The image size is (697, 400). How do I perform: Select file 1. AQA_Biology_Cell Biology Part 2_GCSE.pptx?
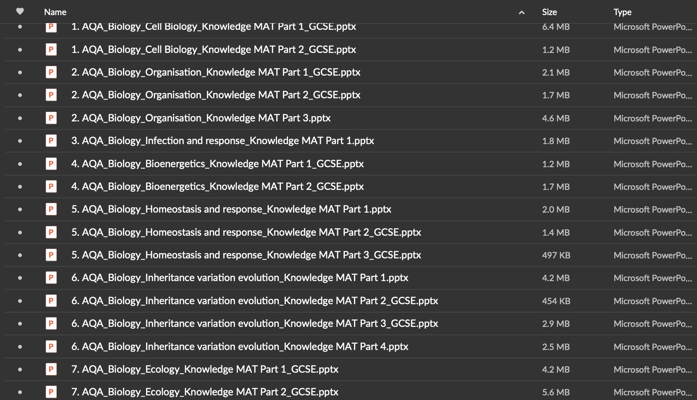pyautogui.click(x=213, y=49)
